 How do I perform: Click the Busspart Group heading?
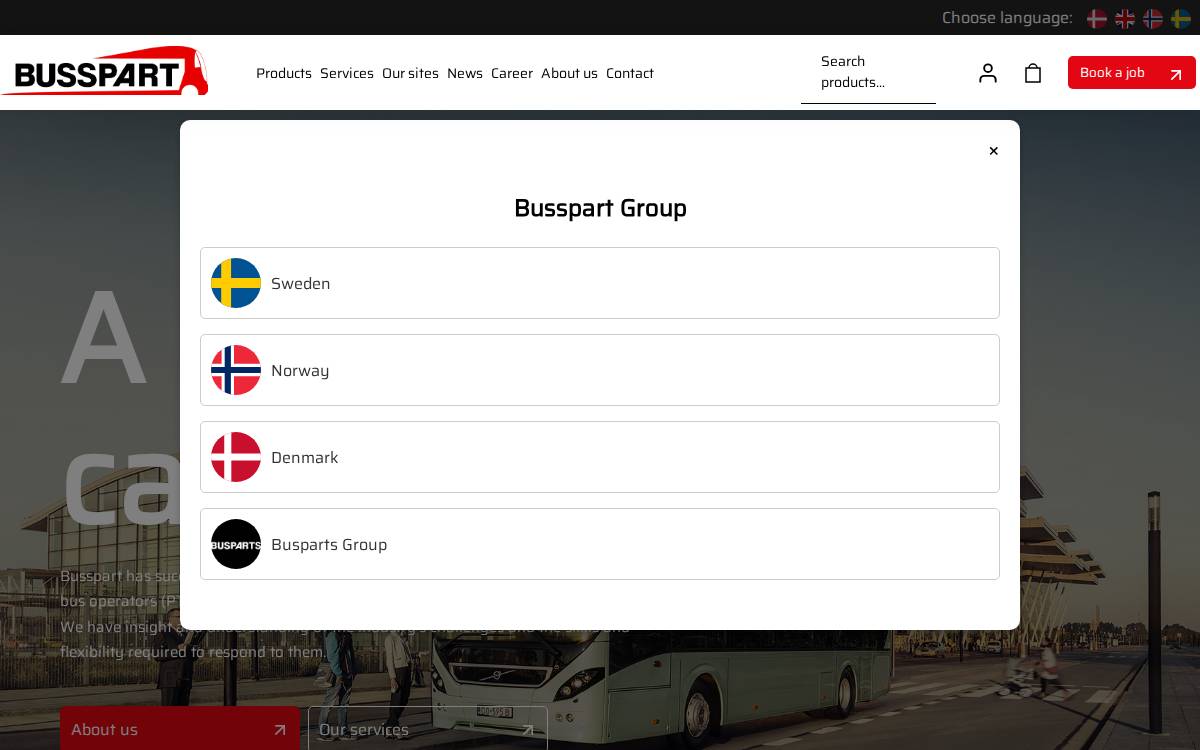(600, 208)
